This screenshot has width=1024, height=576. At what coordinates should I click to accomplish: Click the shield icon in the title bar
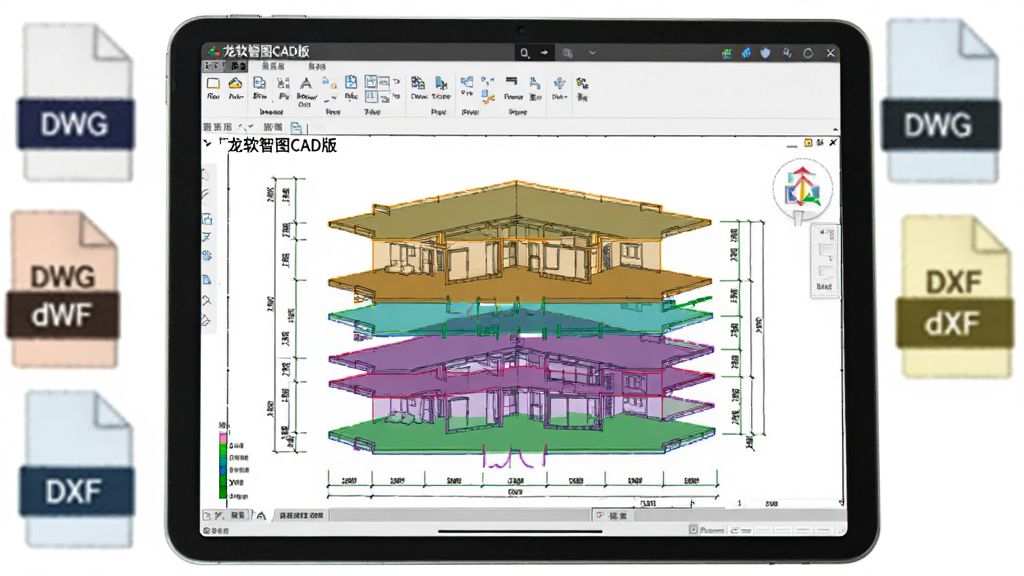tap(765, 53)
